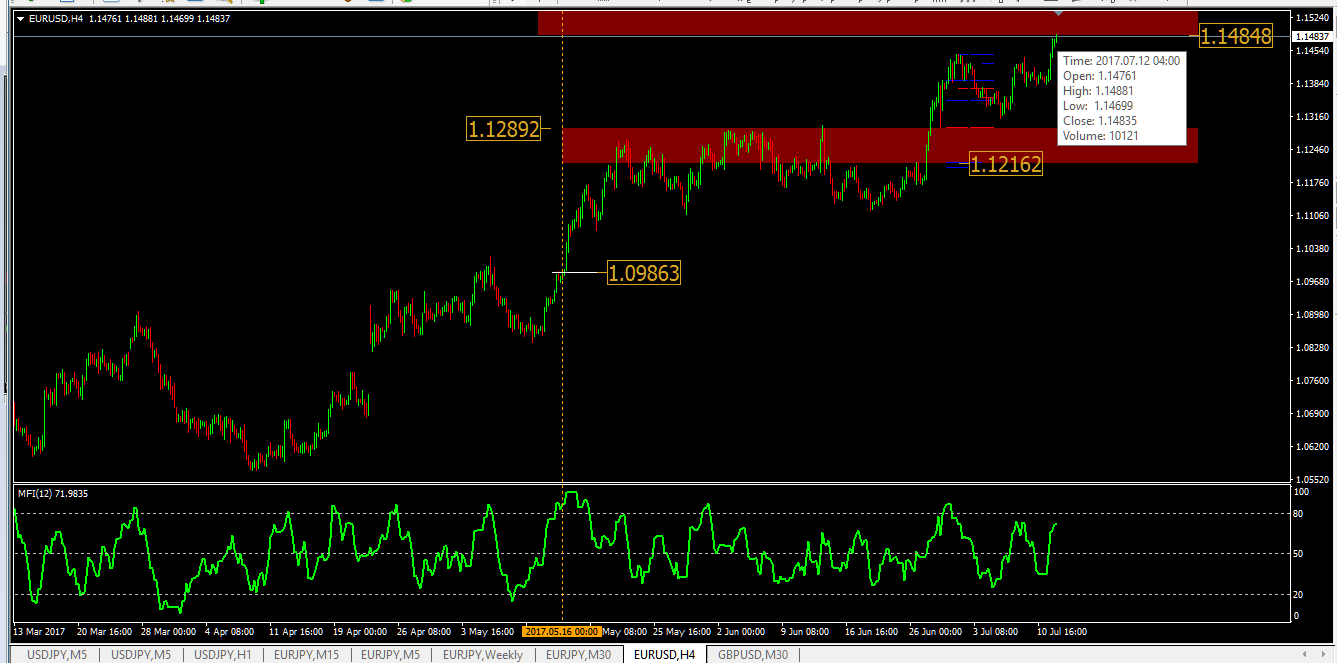The height and width of the screenshot is (663, 1337).
Task: Click the 20 level on MFI scale
Action: (1300, 595)
